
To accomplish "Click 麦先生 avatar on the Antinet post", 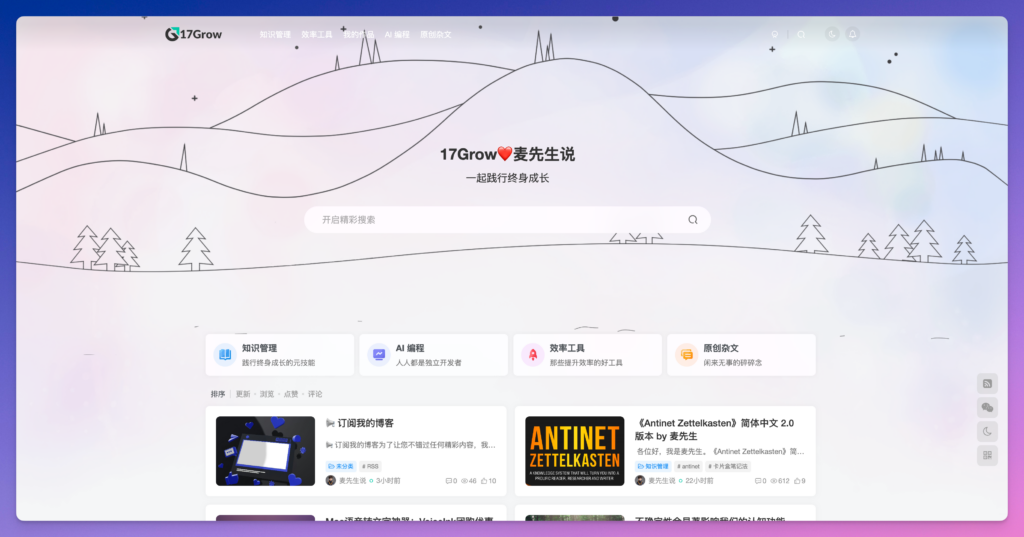I will (x=640, y=481).
